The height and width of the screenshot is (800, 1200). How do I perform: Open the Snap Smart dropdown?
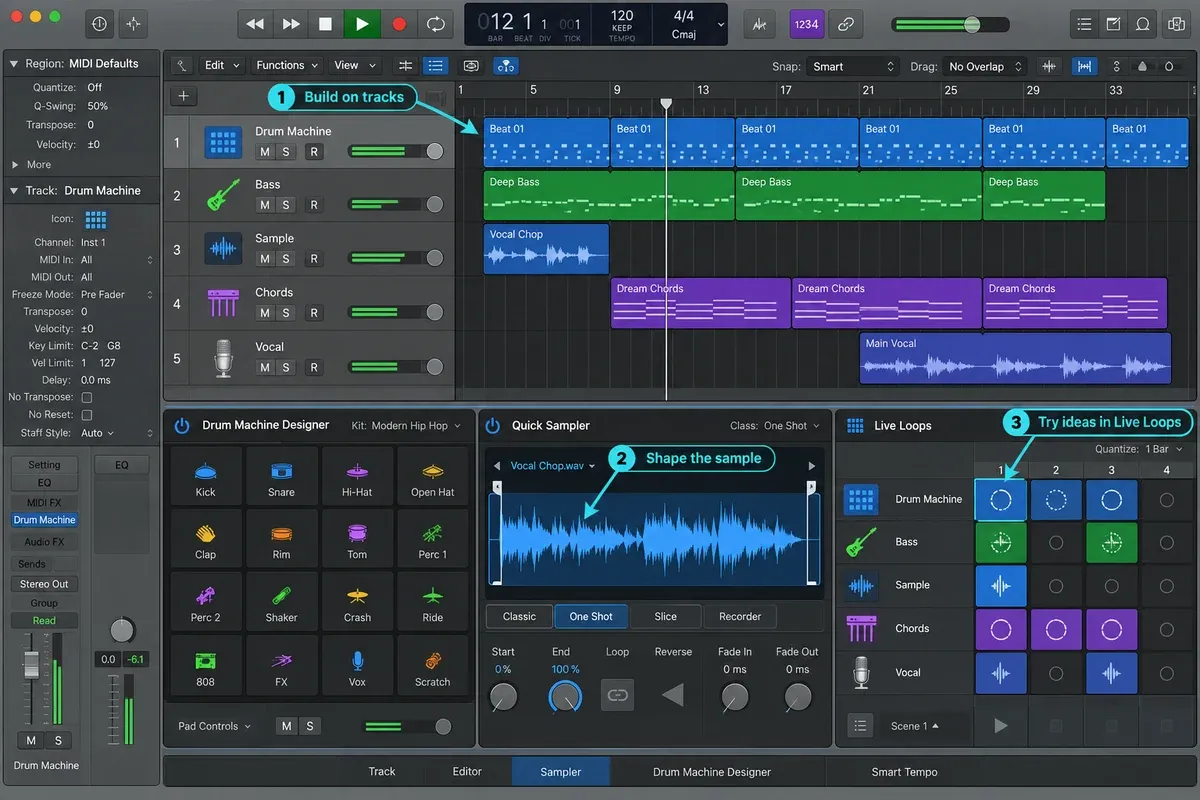tap(852, 66)
